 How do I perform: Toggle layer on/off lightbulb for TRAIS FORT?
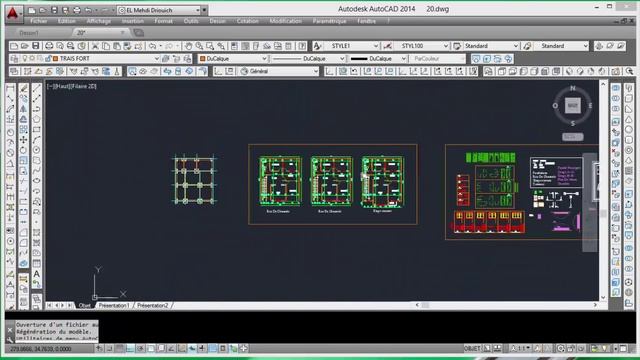(x=25, y=59)
